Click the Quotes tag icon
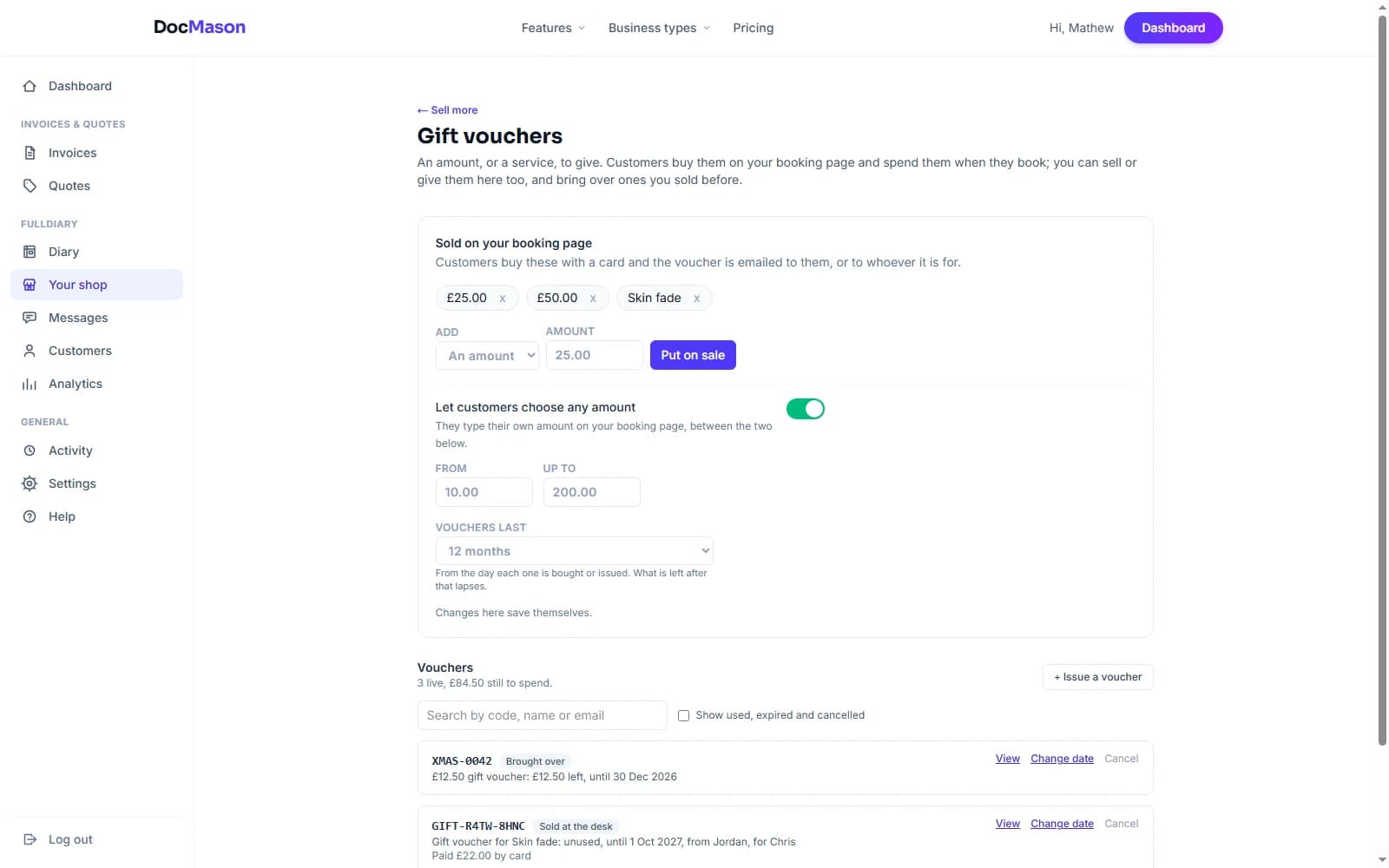 [30, 186]
